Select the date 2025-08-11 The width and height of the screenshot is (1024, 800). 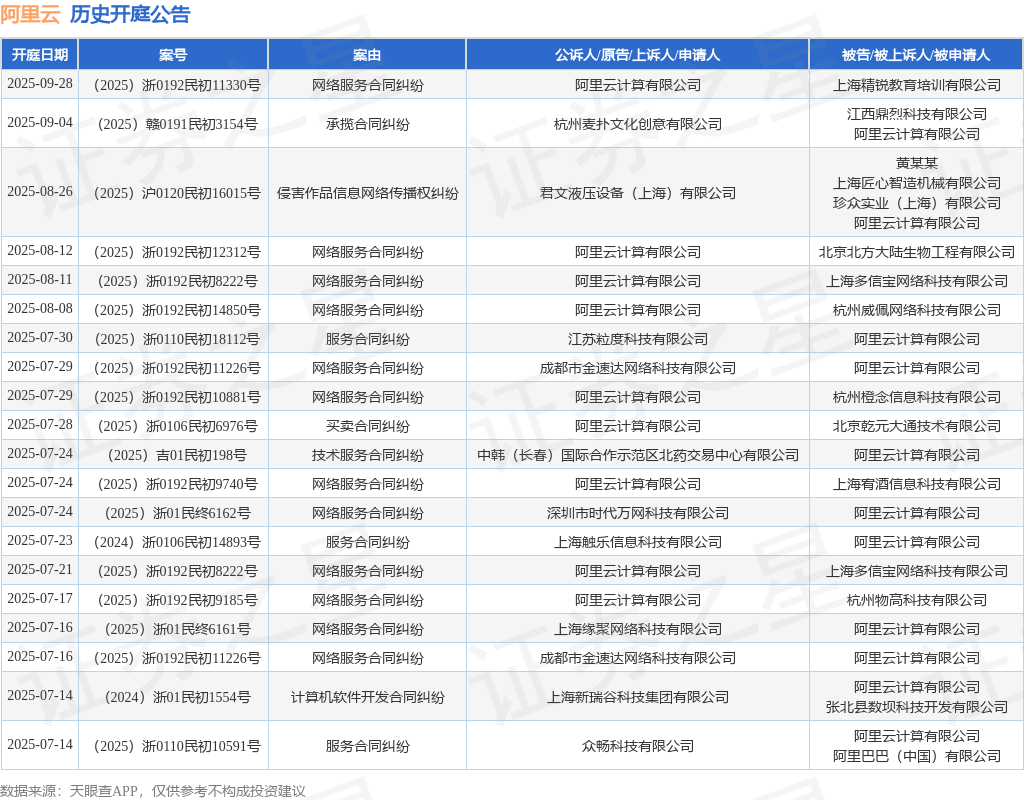coord(40,280)
